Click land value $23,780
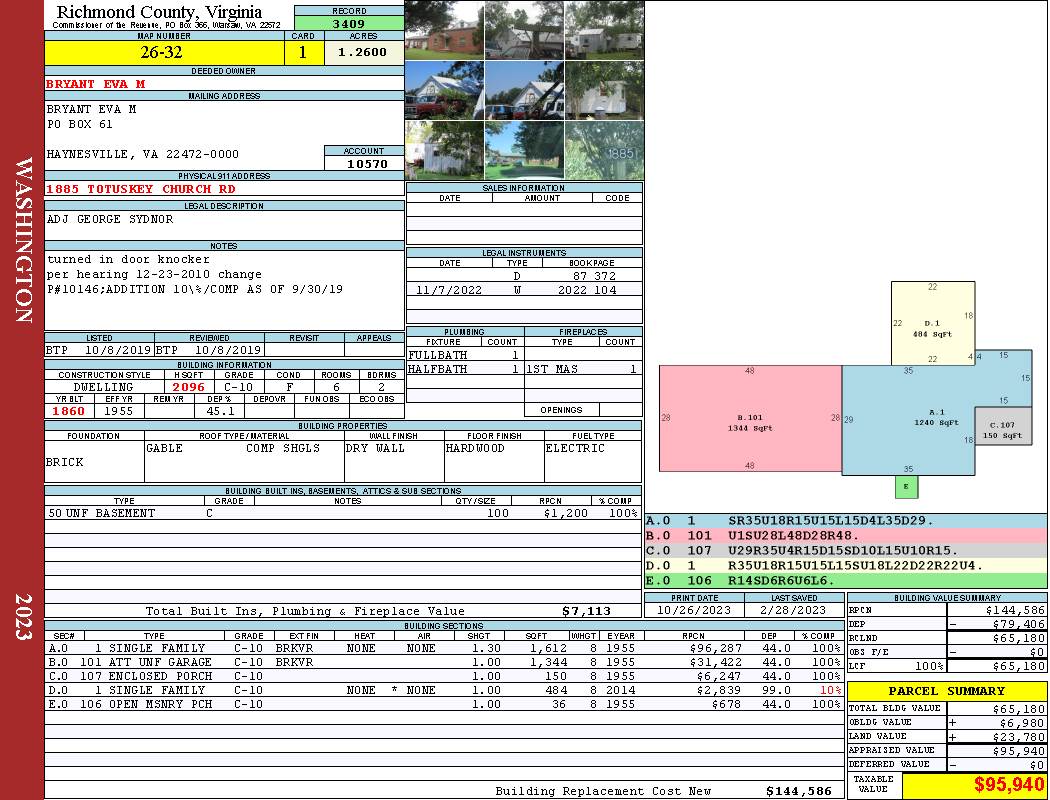The image size is (1050, 800). coord(1019,737)
